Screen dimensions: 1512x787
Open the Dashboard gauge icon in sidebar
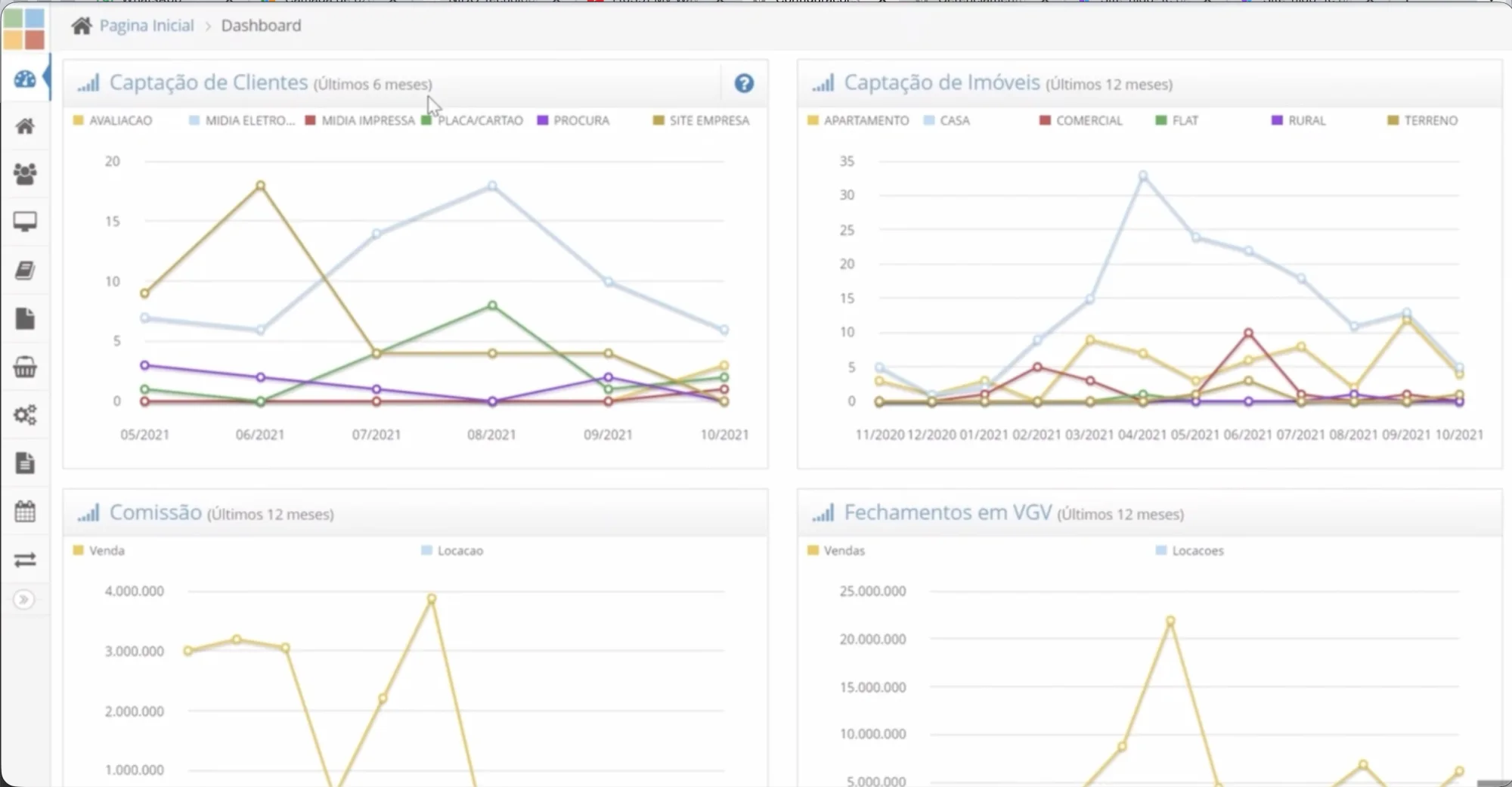point(25,79)
